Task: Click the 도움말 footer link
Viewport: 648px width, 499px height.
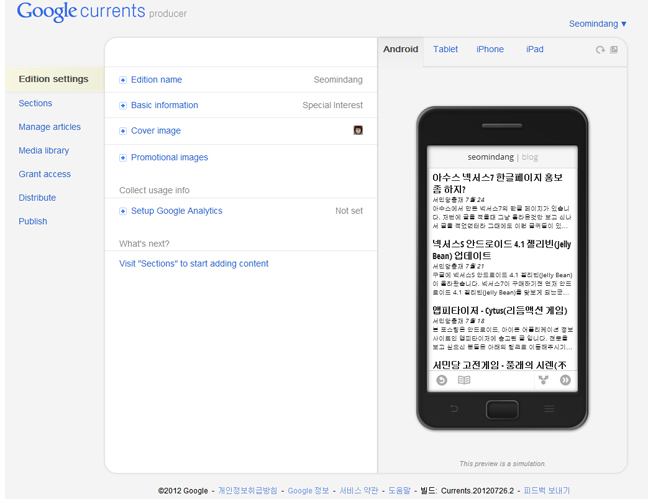Action: [399, 491]
